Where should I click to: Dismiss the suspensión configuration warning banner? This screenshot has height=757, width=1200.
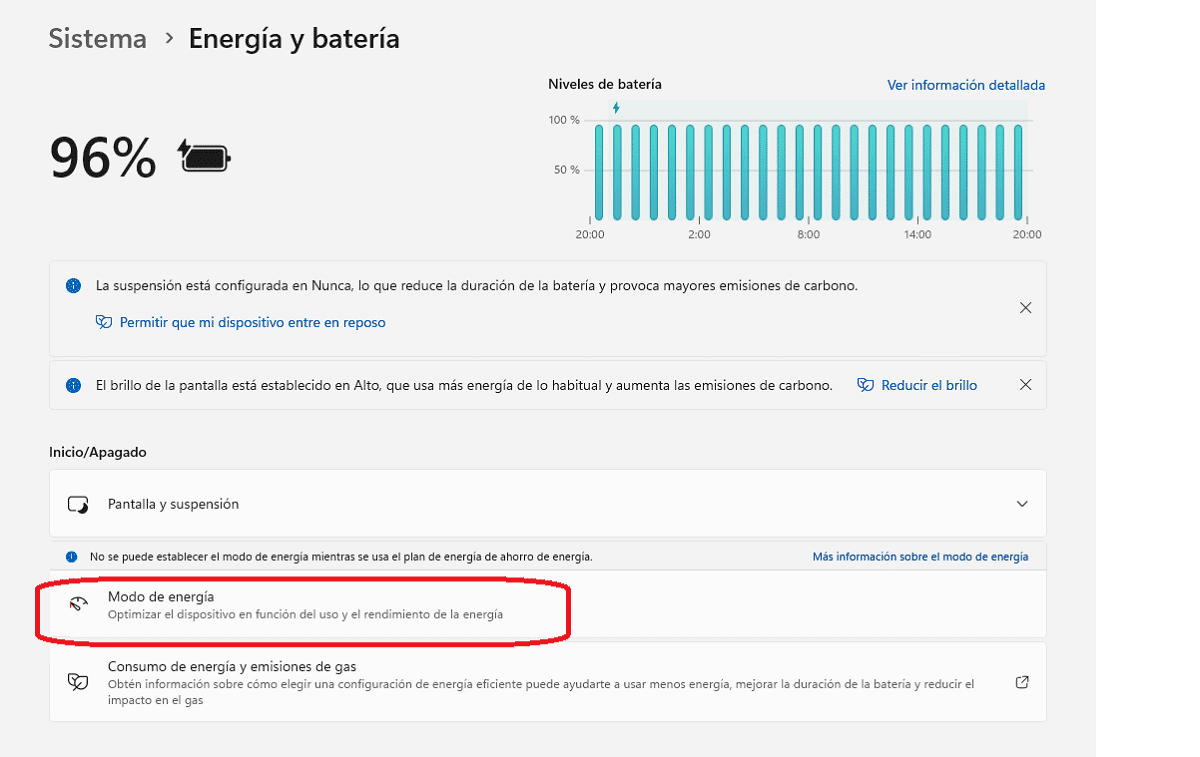pyautogui.click(x=1025, y=307)
